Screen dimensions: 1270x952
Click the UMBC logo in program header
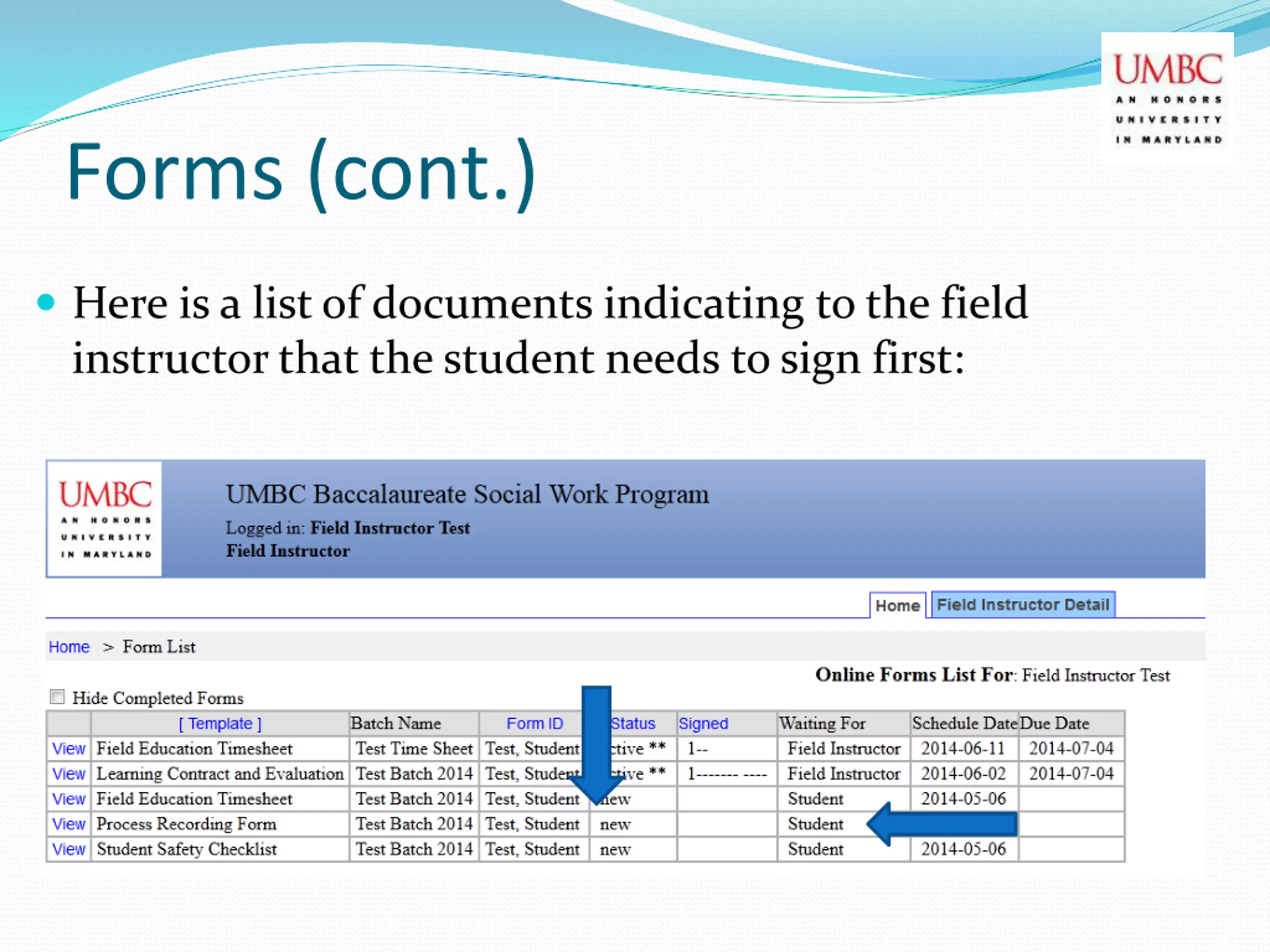coord(105,519)
